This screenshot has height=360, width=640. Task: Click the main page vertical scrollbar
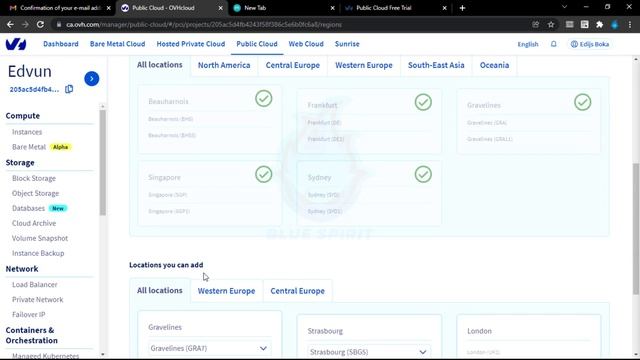636,229
